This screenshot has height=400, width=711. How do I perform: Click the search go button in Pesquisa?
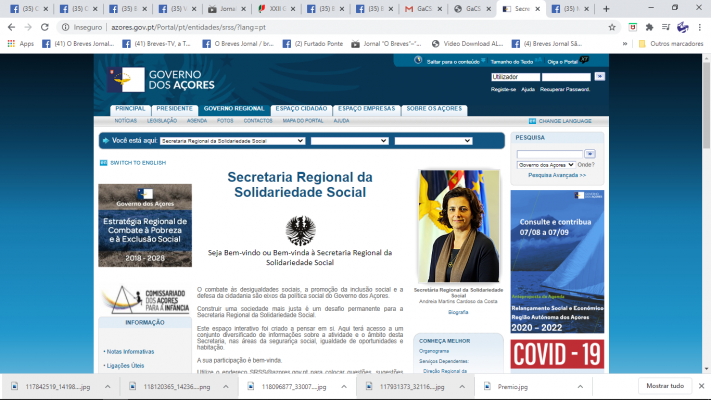point(590,154)
